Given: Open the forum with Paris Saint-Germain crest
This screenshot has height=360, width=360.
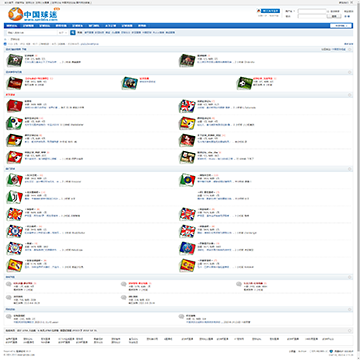Looking at the screenshot, I should point(187,248).
